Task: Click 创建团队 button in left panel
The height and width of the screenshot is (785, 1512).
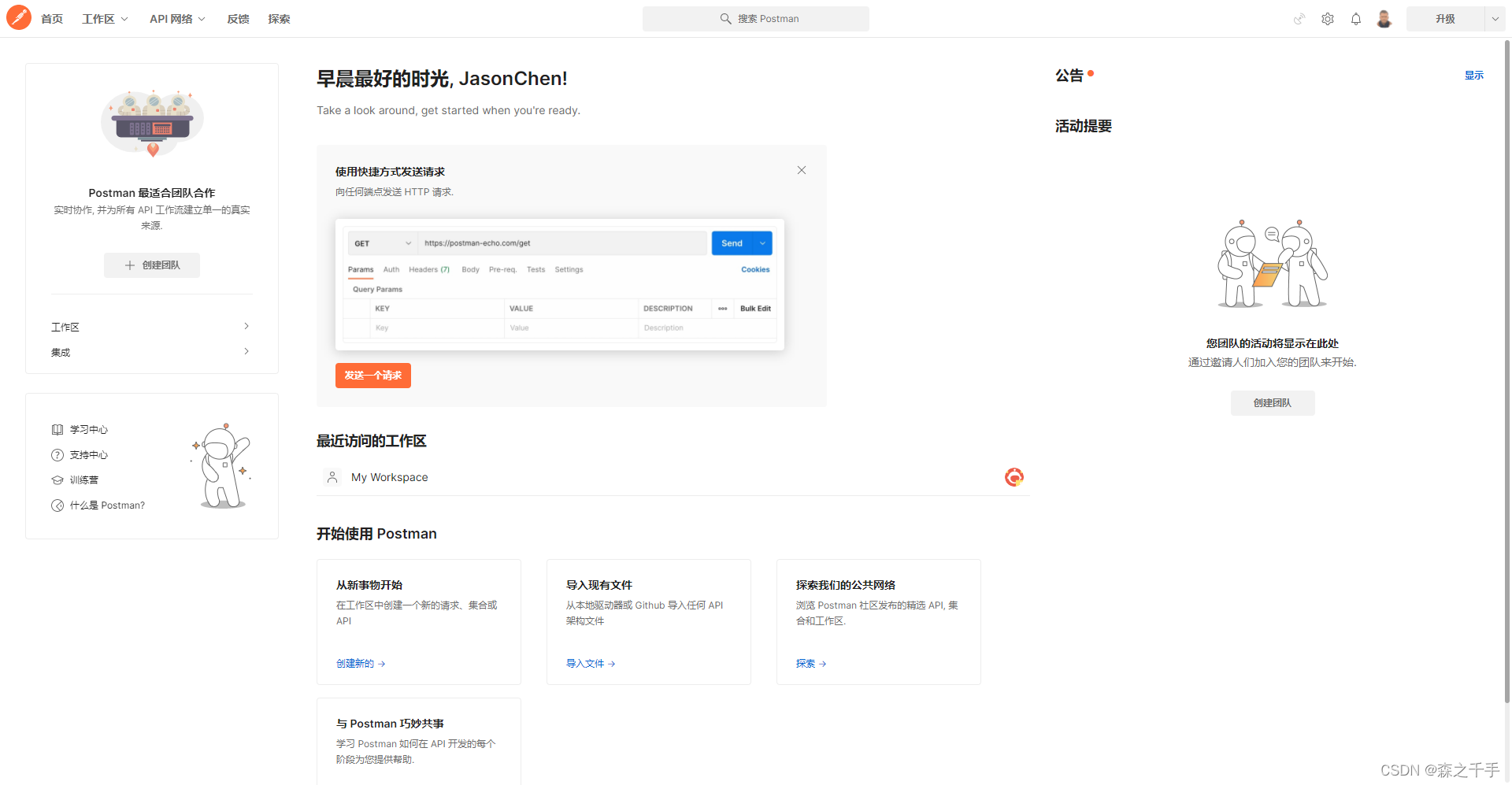Action: pyautogui.click(x=152, y=265)
